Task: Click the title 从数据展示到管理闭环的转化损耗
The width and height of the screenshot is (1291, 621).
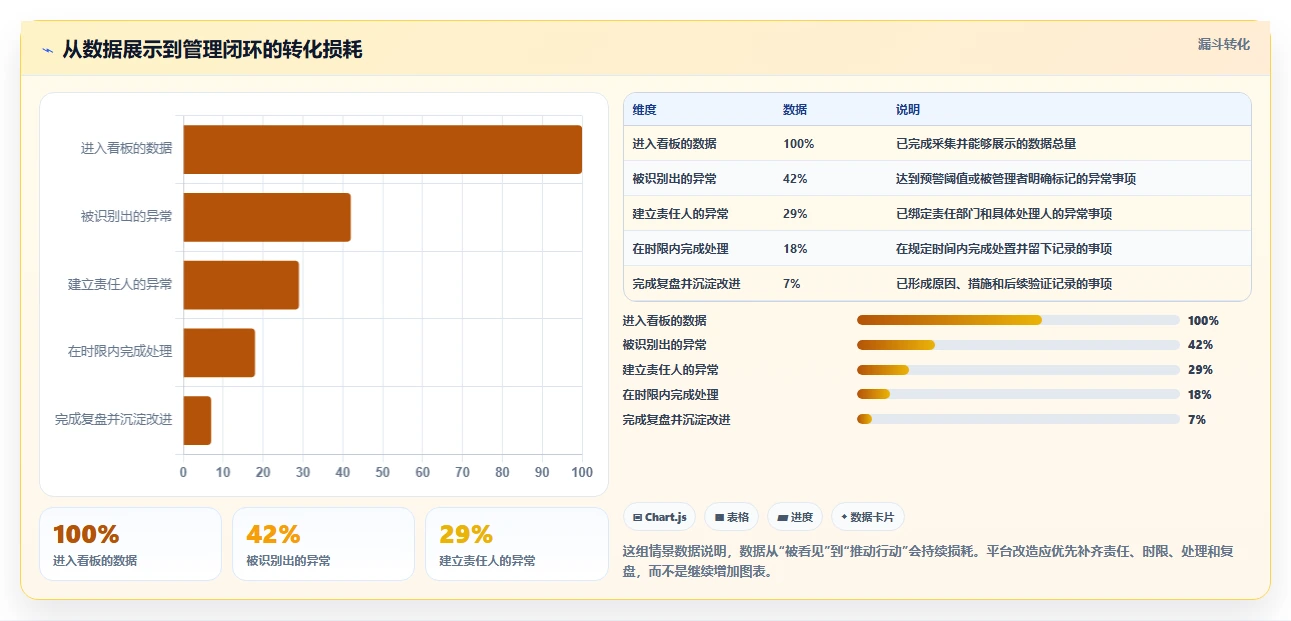Action: coord(212,50)
